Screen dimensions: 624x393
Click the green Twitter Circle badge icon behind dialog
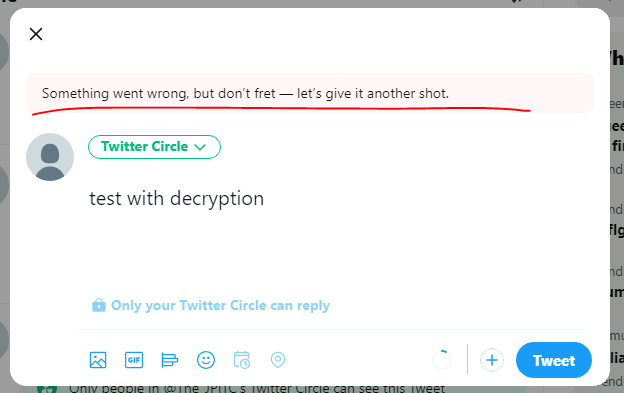click(47, 389)
